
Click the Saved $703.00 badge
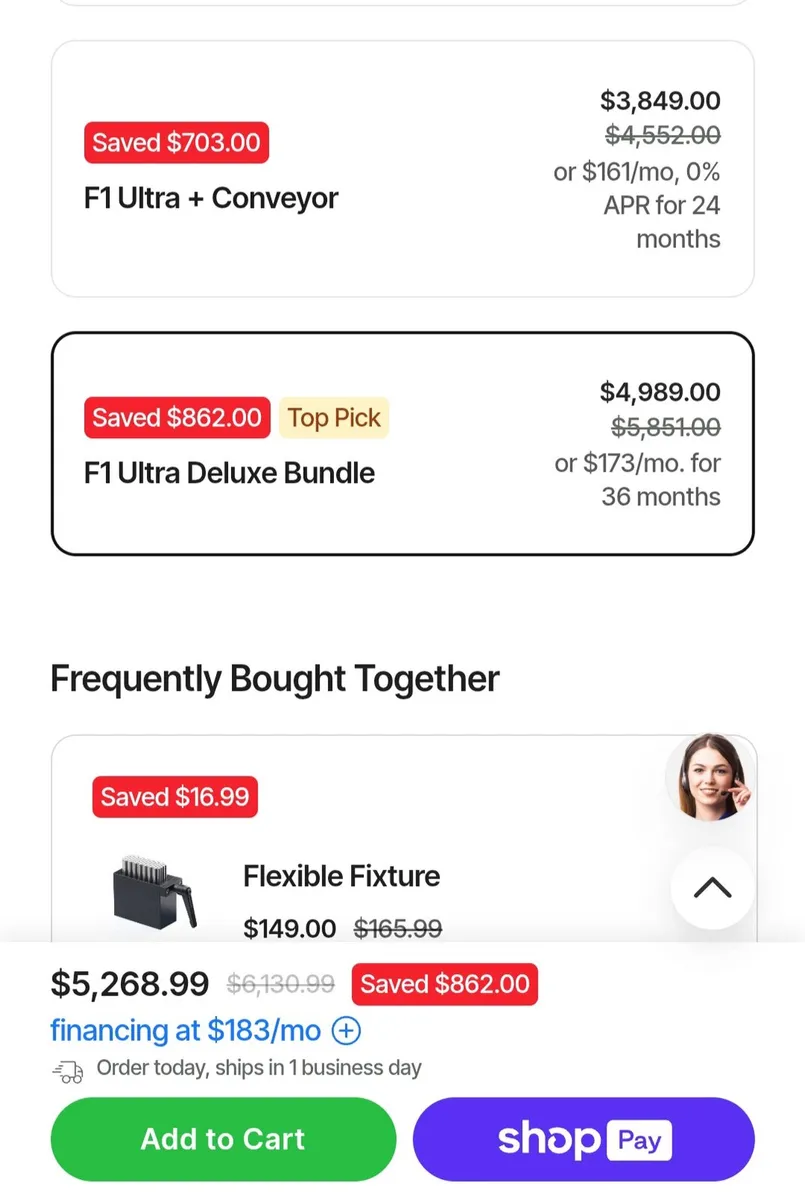pos(176,143)
